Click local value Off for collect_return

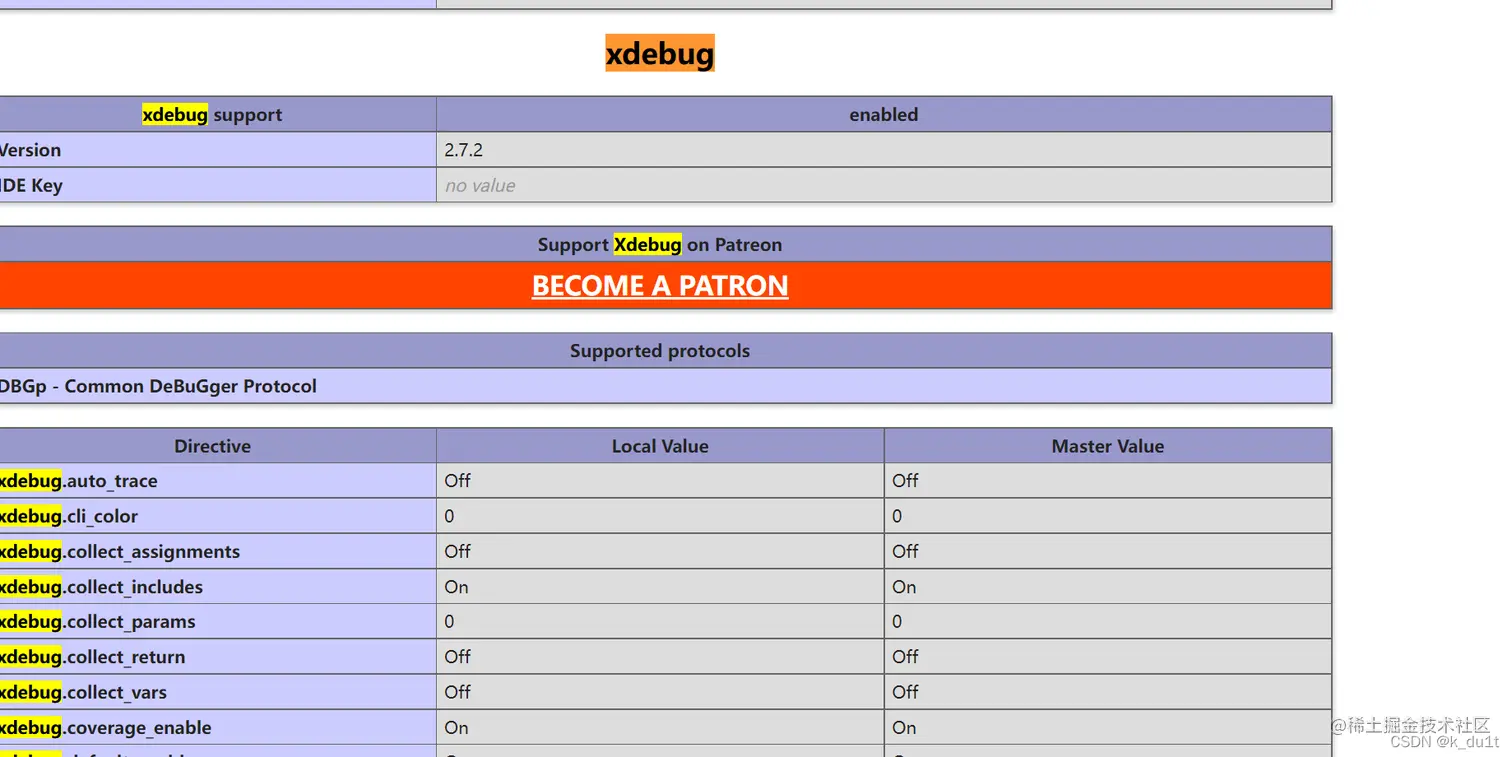[x=660, y=657]
